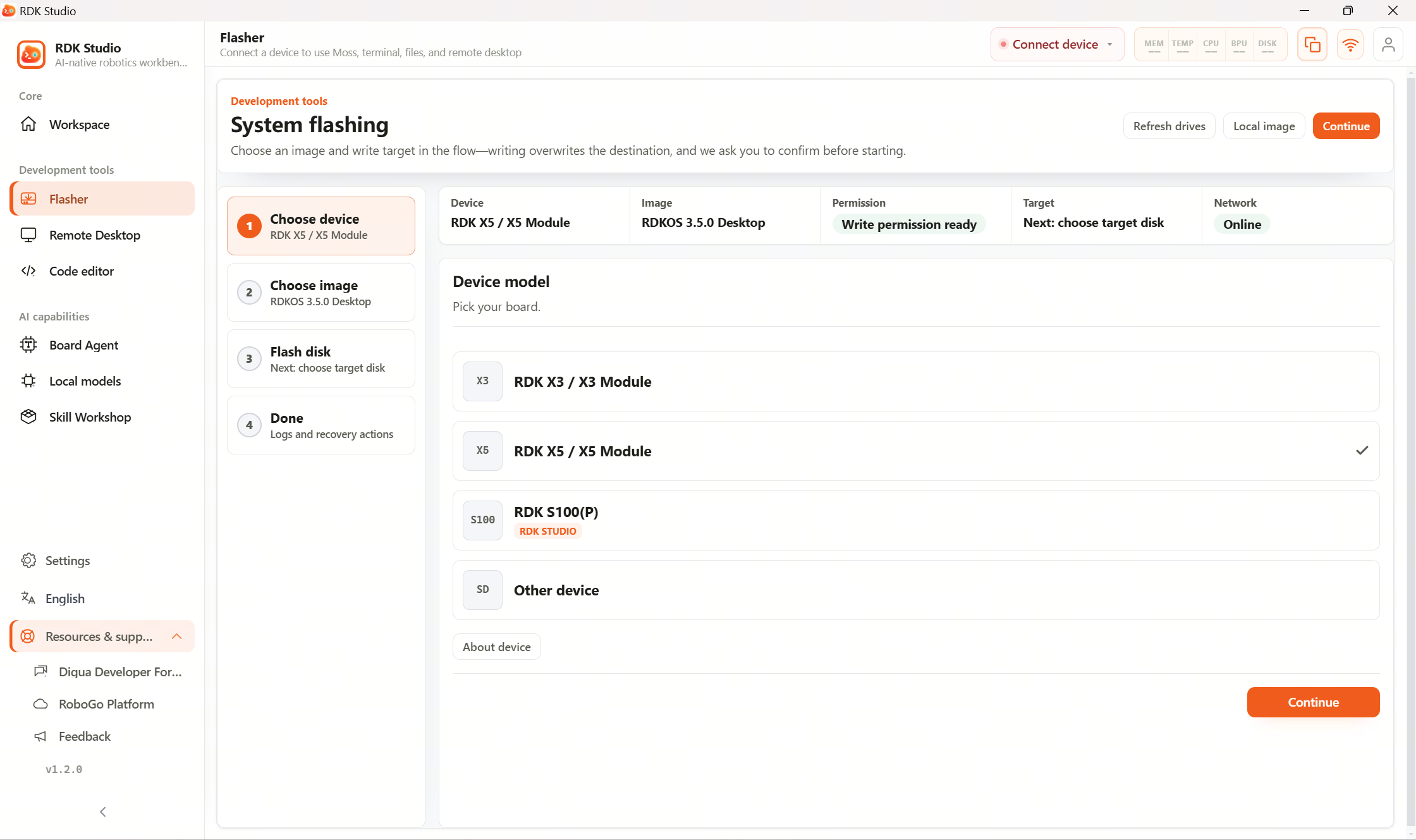Click the Local image button
1416x840 pixels.
(1264, 126)
